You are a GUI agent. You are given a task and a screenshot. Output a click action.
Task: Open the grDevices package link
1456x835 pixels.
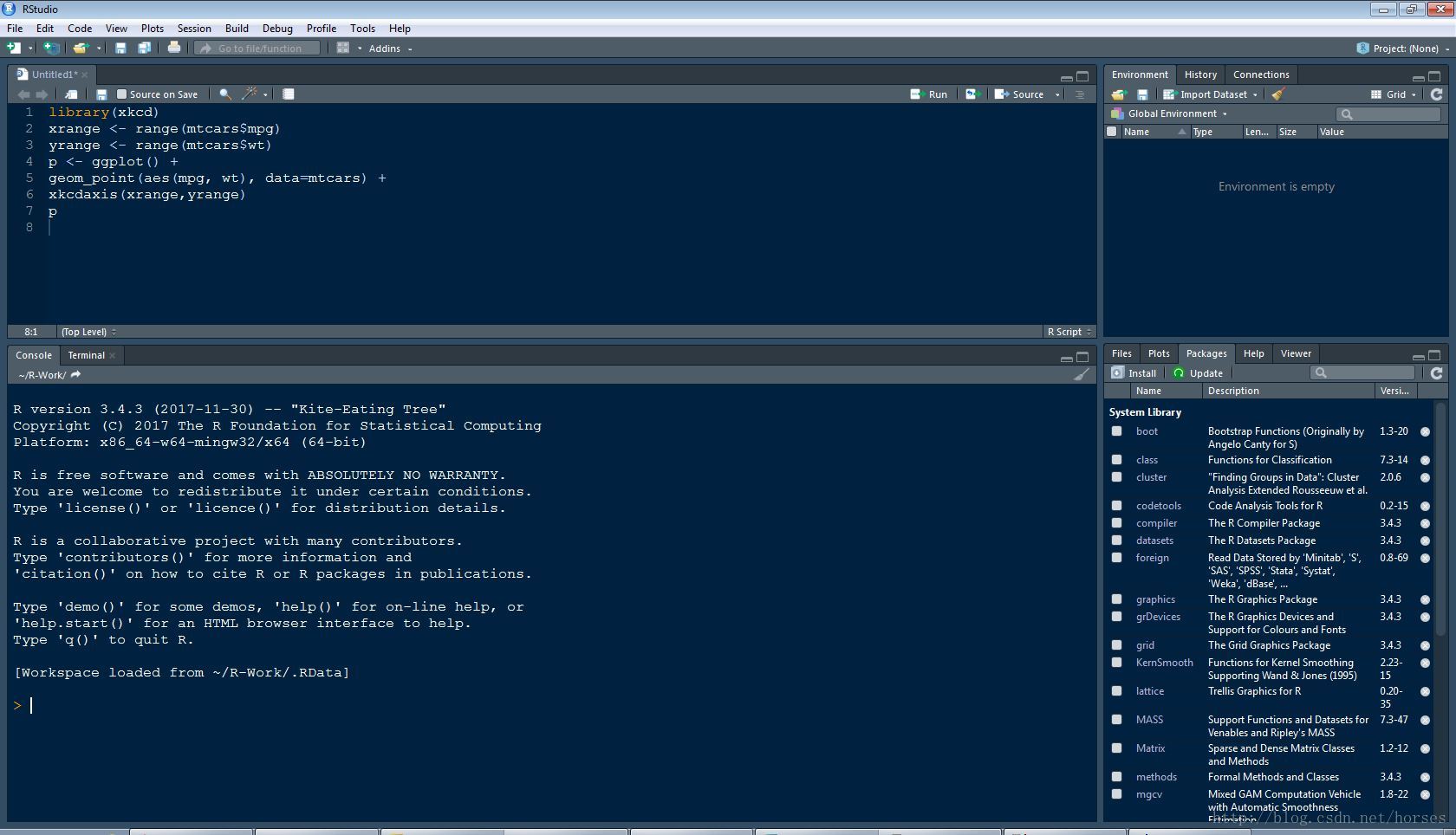coord(1158,617)
